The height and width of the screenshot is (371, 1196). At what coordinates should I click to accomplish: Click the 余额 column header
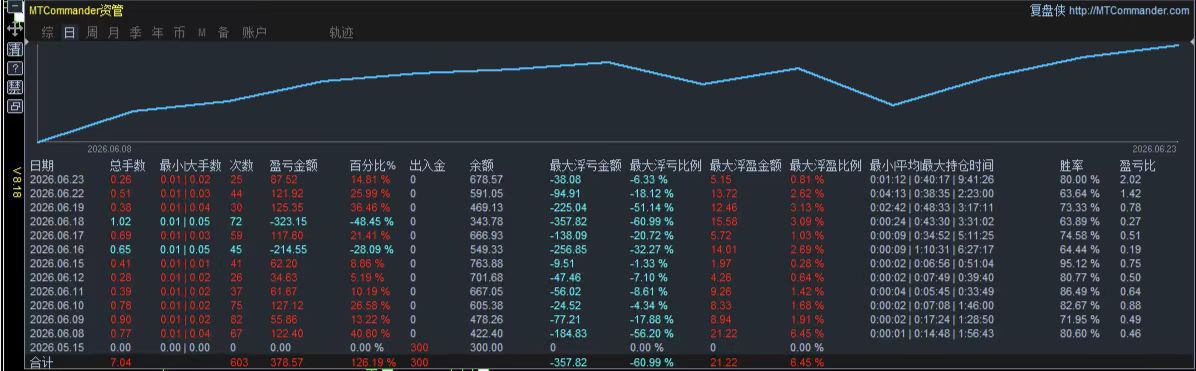pyautogui.click(x=481, y=166)
